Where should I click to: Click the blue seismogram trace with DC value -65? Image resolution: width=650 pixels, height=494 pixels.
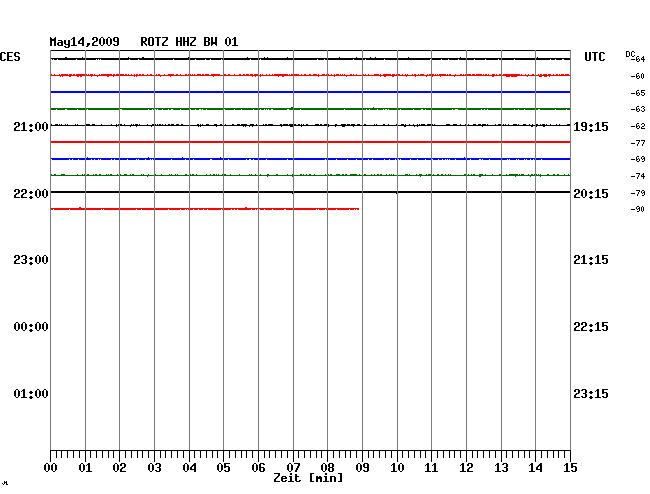pos(310,92)
